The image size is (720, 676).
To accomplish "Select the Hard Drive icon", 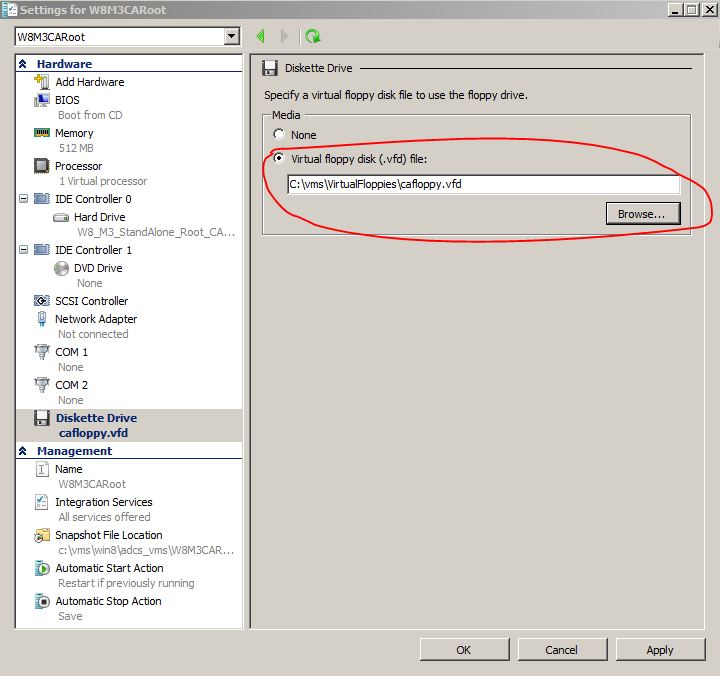I will point(61,217).
